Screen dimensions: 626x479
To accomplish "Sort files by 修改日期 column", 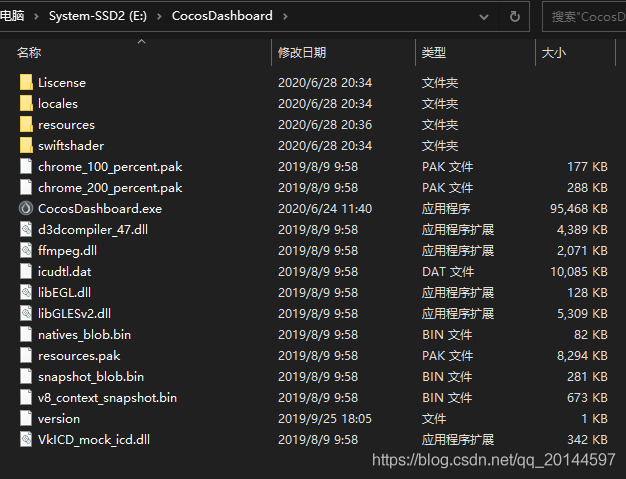I will pyautogui.click(x=302, y=52).
